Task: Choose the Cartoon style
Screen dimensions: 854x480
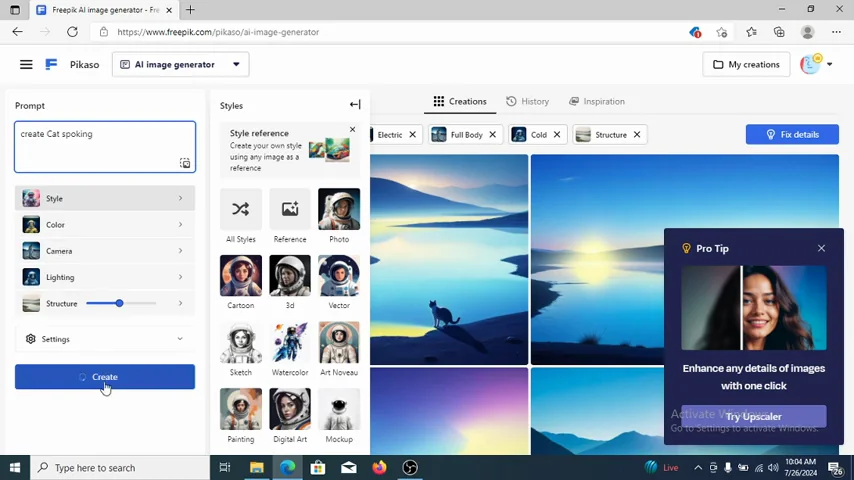Action: tap(241, 276)
